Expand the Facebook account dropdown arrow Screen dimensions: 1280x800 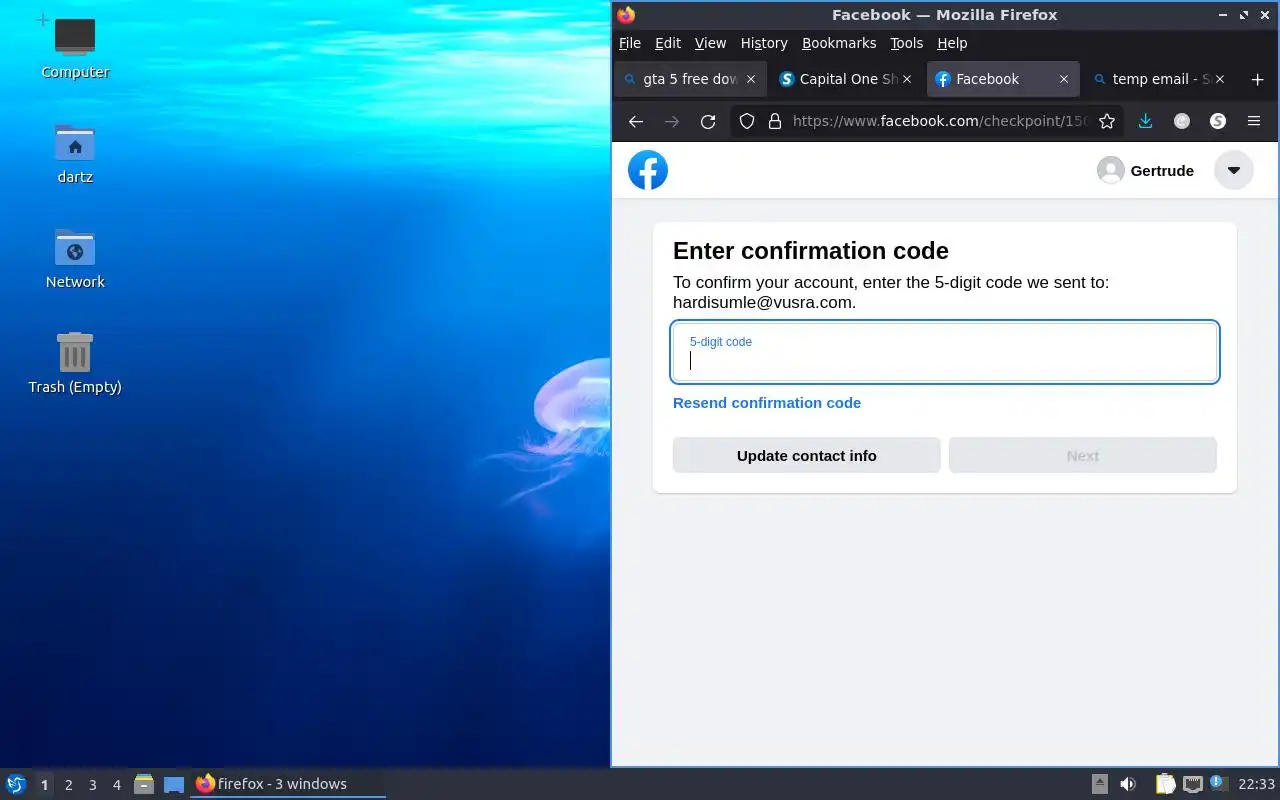pos(1234,171)
